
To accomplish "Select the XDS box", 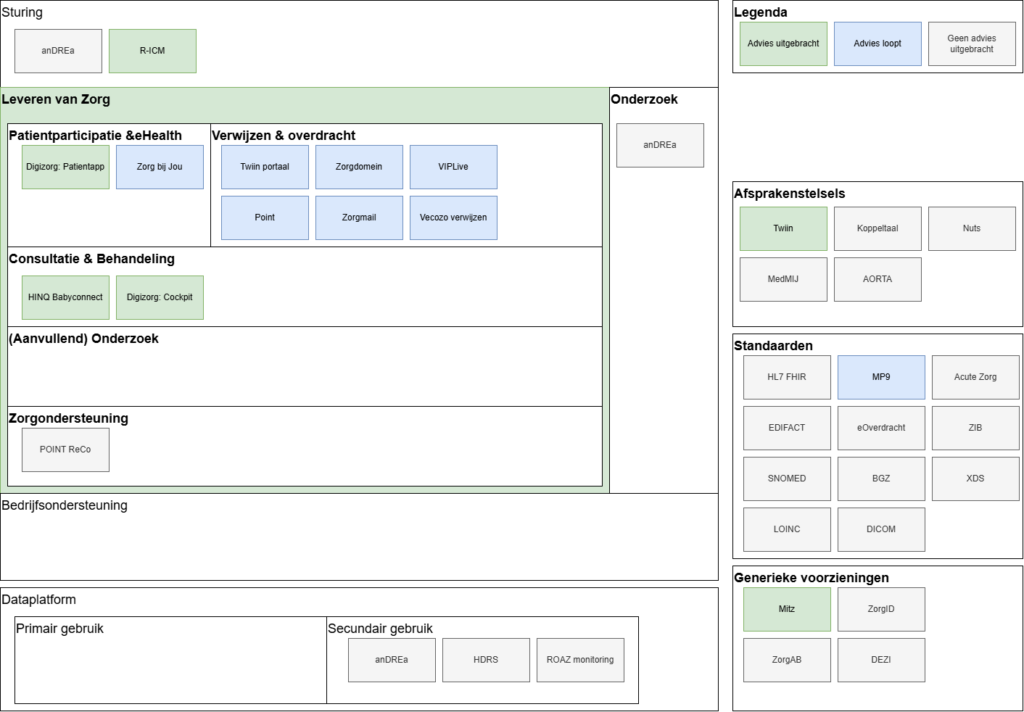I will (x=976, y=479).
